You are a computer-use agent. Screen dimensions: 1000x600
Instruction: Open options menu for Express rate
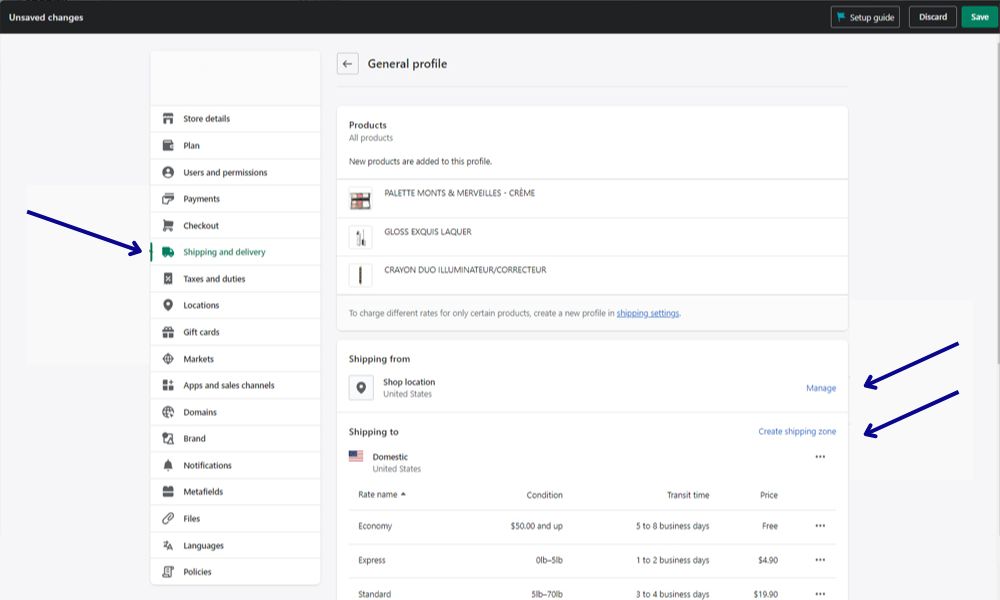[820, 560]
